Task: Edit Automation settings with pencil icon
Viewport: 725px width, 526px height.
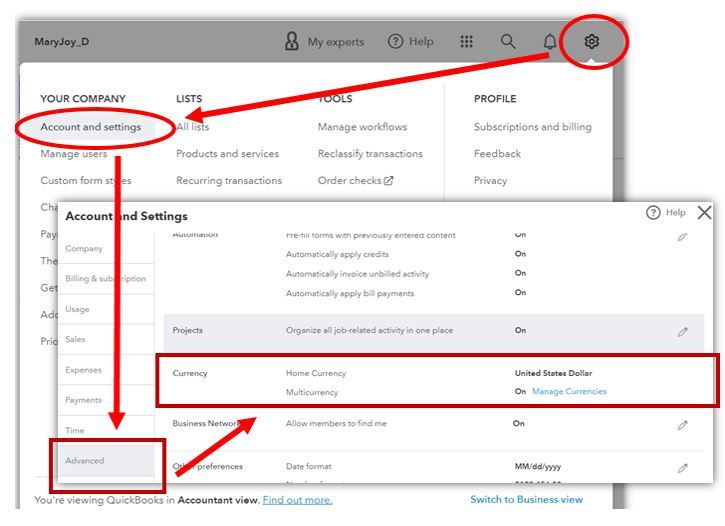Action: tap(682, 237)
